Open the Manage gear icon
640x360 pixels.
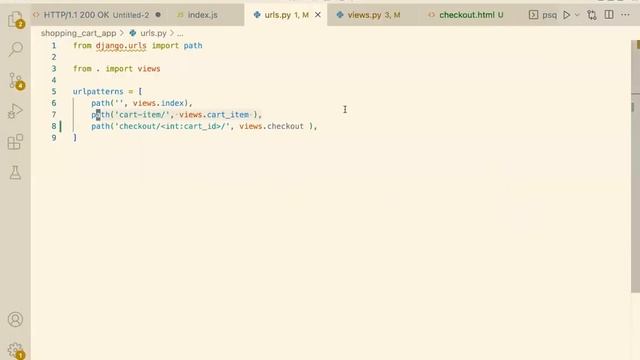[x=16, y=350]
